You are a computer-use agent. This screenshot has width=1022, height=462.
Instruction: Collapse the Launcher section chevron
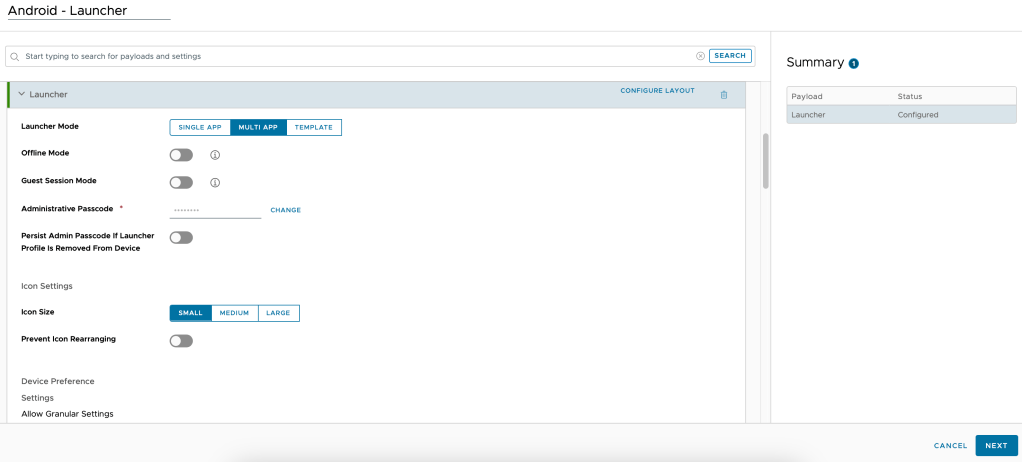pyautogui.click(x=21, y=94)
